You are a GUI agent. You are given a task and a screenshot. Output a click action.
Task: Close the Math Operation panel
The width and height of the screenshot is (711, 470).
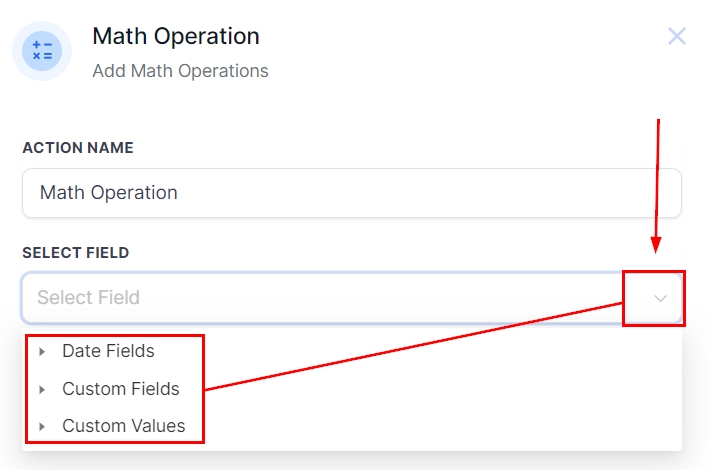point(677,37)
